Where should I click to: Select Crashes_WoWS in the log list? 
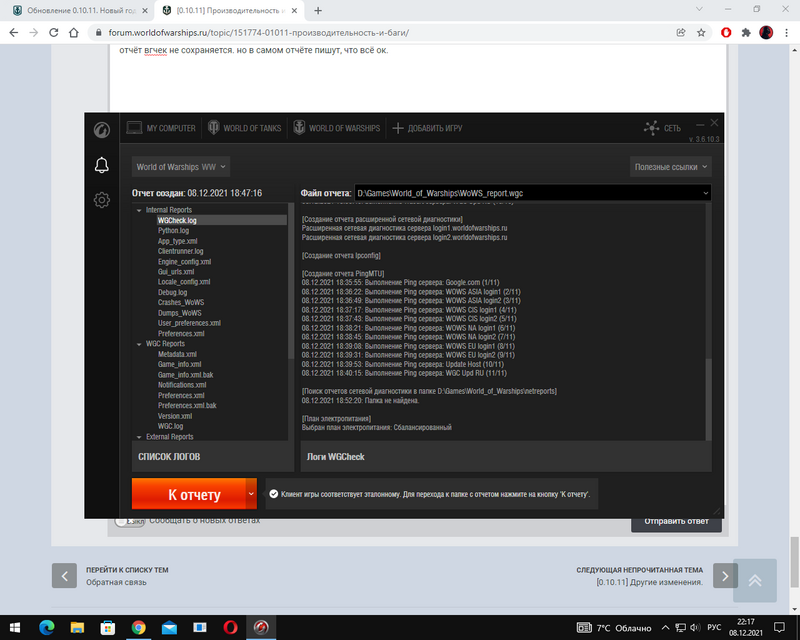[x=181, y=302]
